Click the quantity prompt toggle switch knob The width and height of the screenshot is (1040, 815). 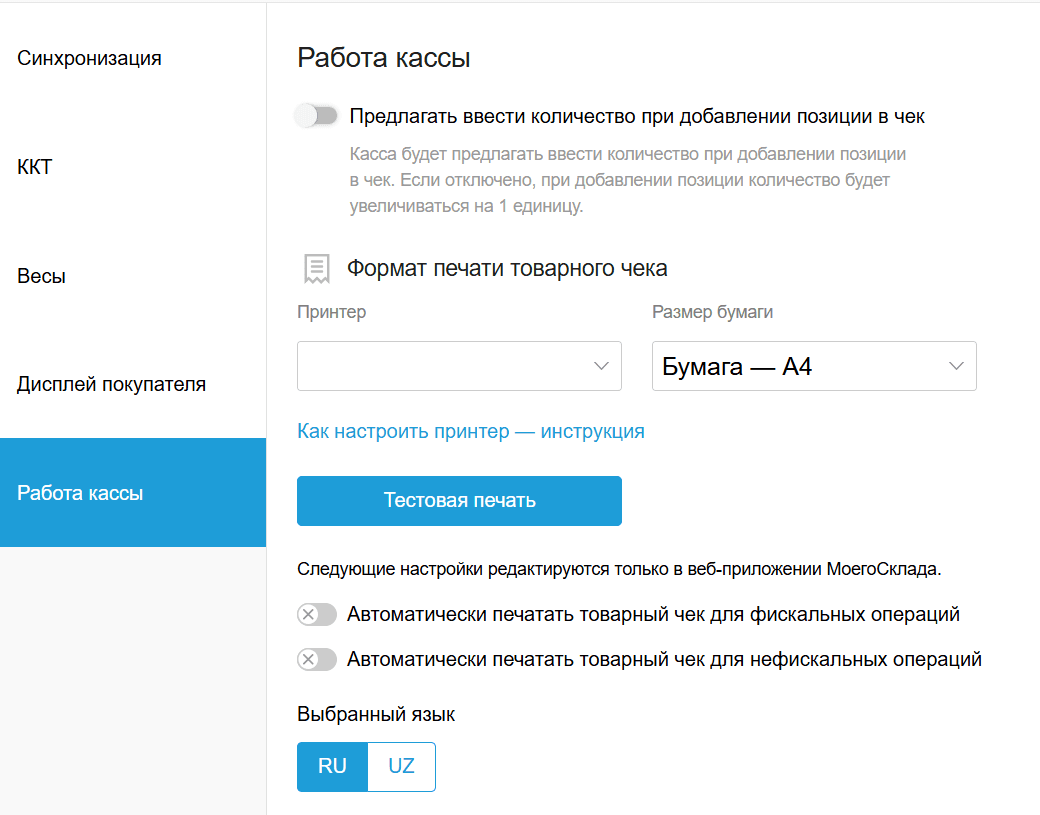click(x=308, y=115)
